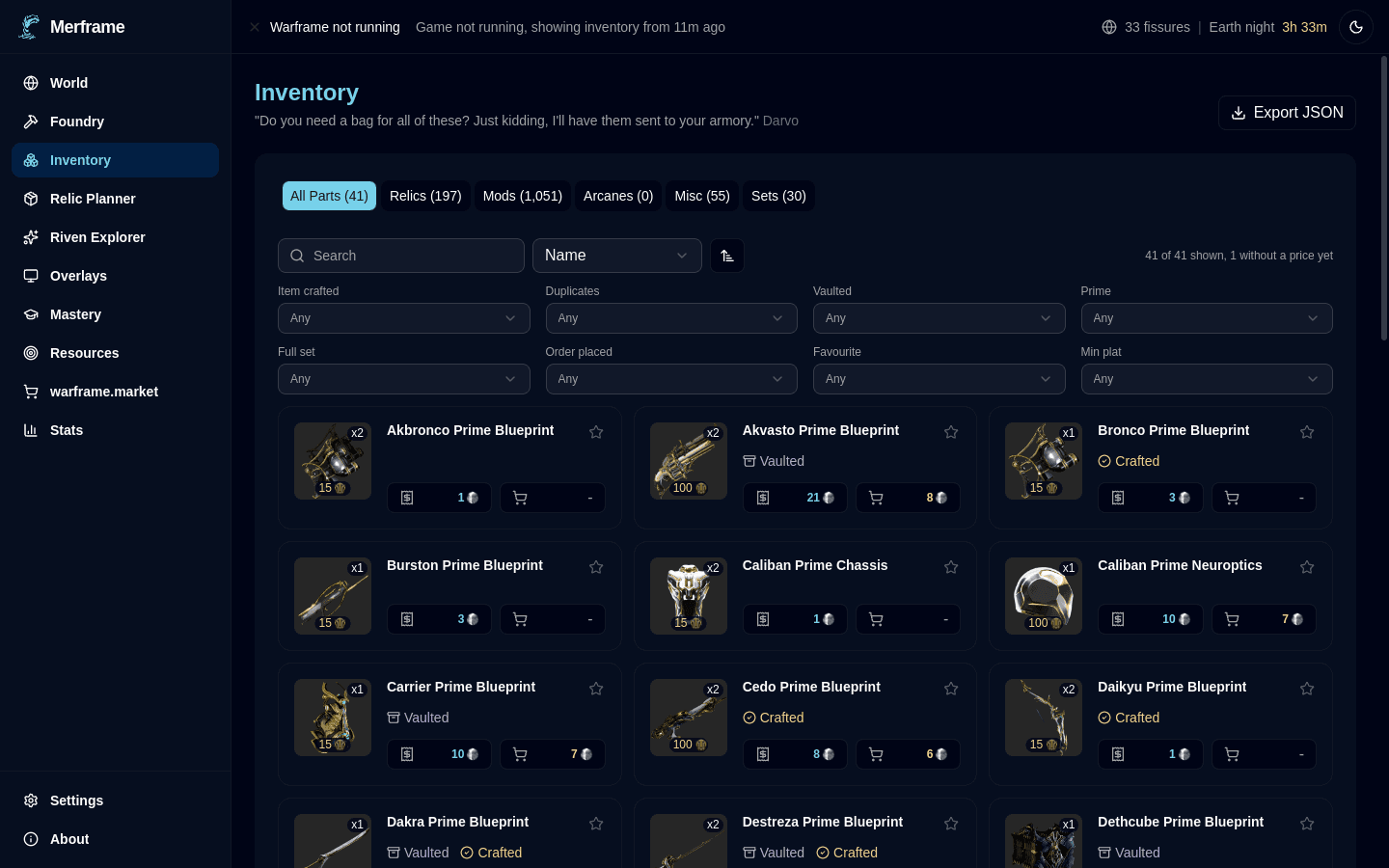
Task: Open Caliban Prime Neuroptics thumbnail
Action: point(1044,596)
